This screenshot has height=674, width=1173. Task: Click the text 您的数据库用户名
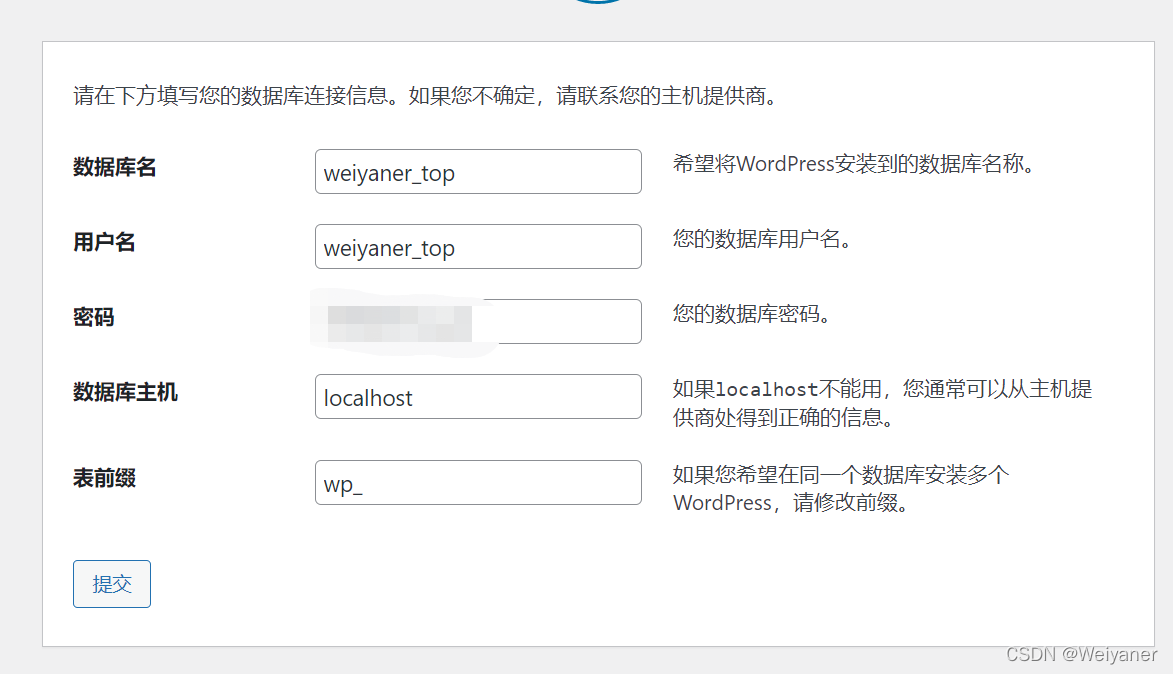pyautogui.click(x=762, y=239)
